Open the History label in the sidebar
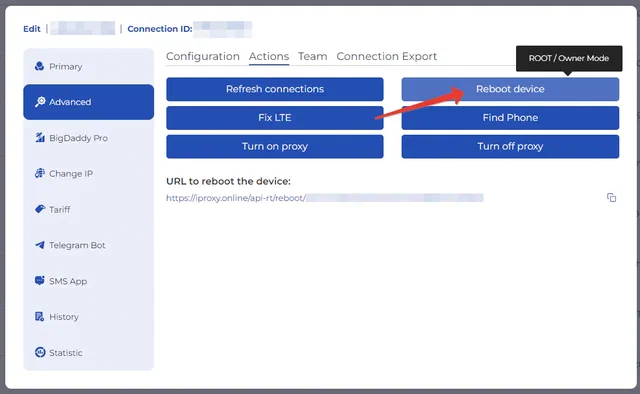 64,317
